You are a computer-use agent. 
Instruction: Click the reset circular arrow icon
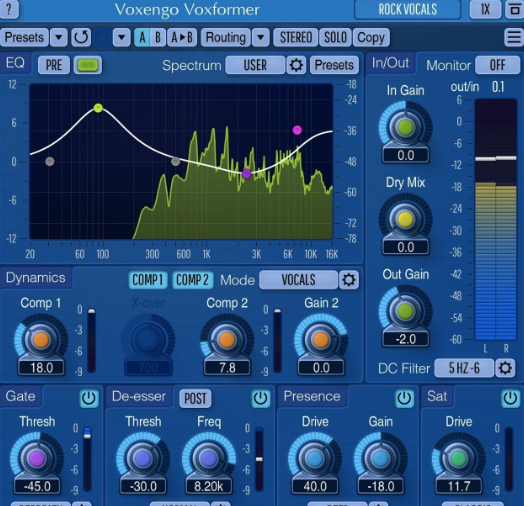(x=81, y=37)
